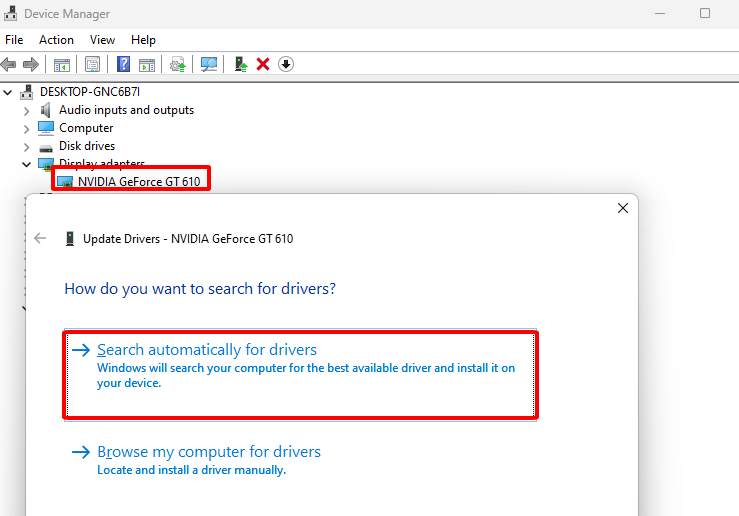Click the Disable device down-arrow icon

(286, 64)
